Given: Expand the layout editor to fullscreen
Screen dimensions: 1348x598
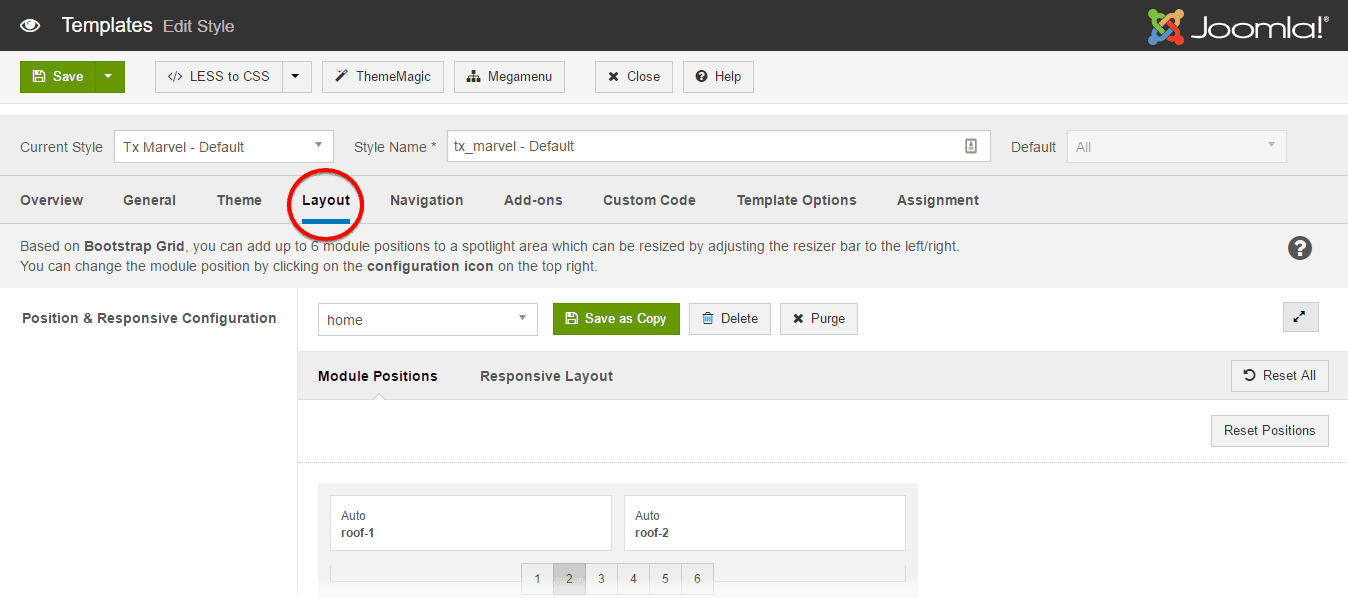Looking at the screenshot, I should (1300, 316).
